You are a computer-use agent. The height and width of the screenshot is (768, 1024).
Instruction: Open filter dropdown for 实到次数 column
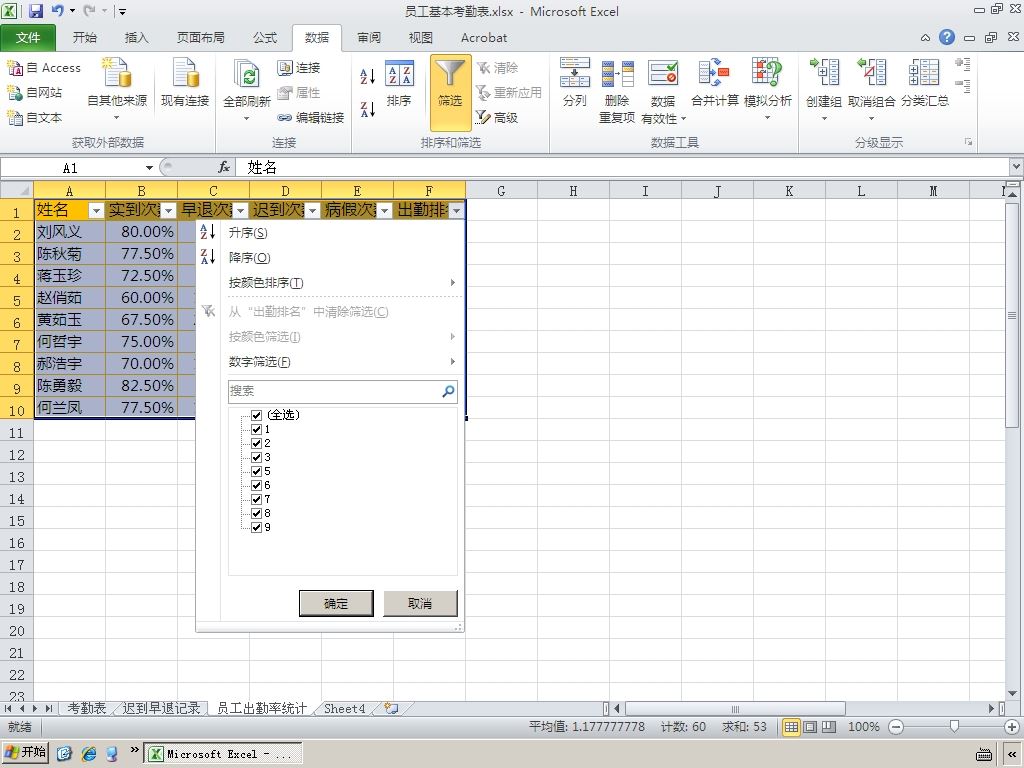coord(169,210)
